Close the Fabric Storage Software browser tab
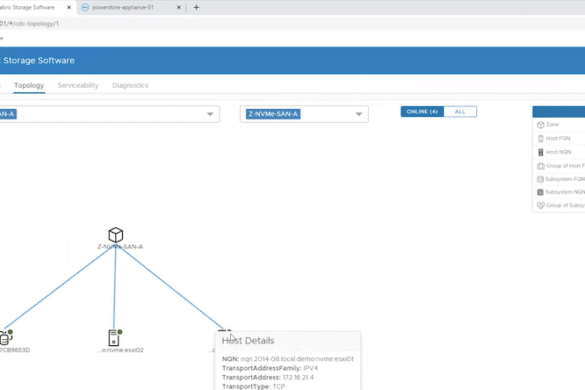This screenshot has width=585, height=390. coord(69,7)
